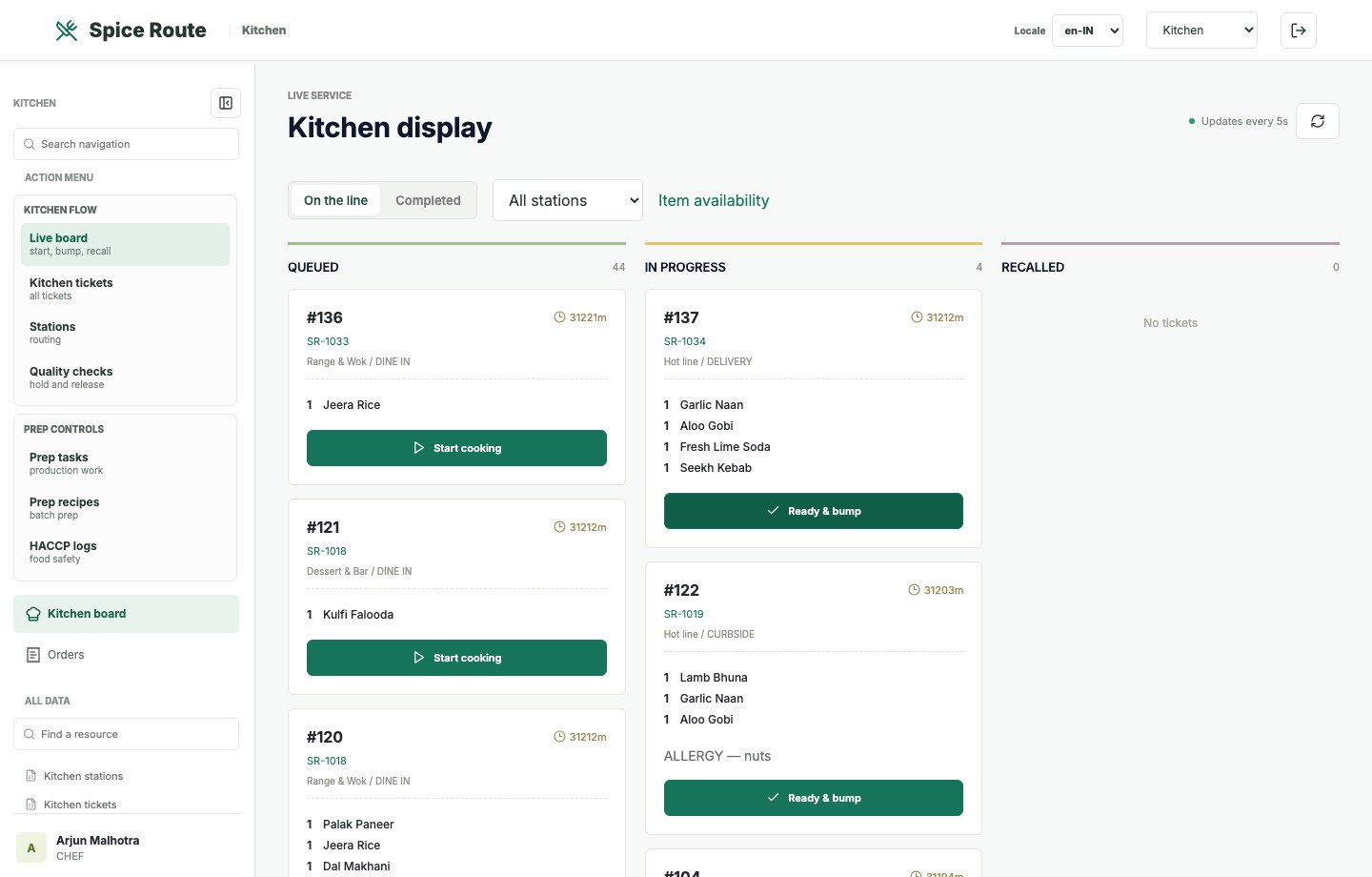Click Arjun Malhotra's avatar badge
This screenshot has height=877, width=1372.
click(31, 847)
